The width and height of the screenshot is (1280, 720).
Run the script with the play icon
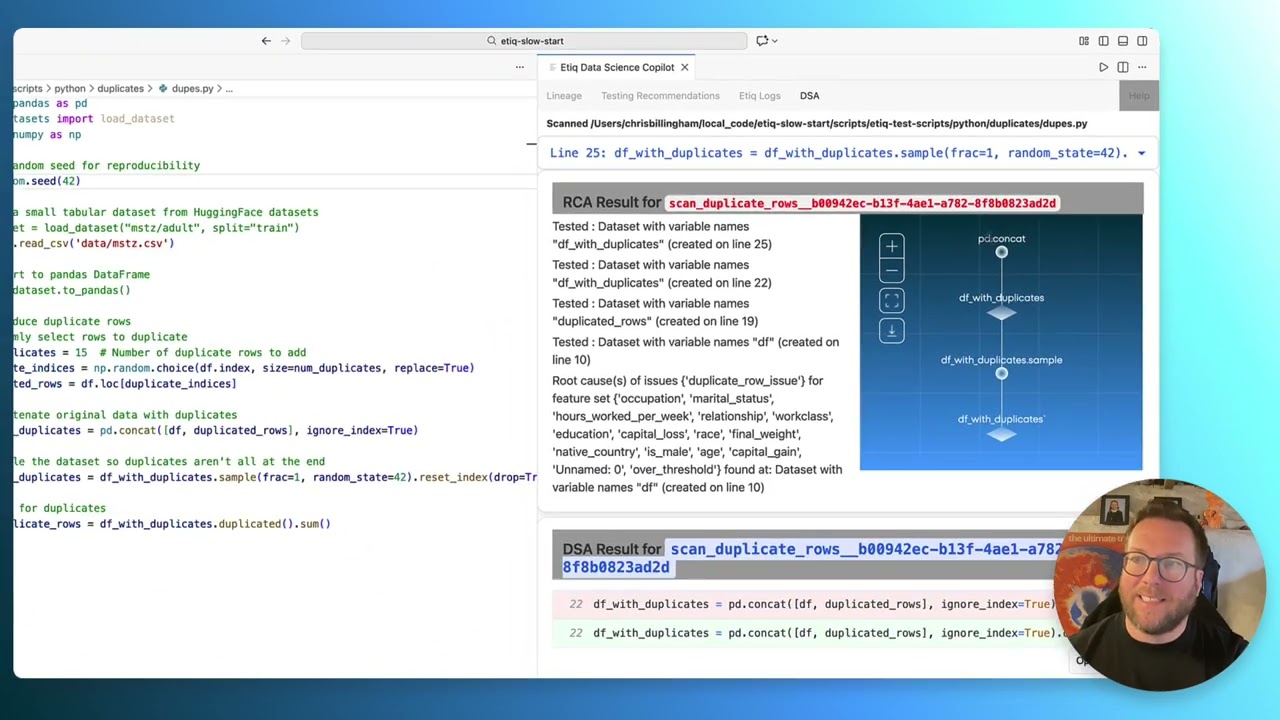tap(1103, 67)
